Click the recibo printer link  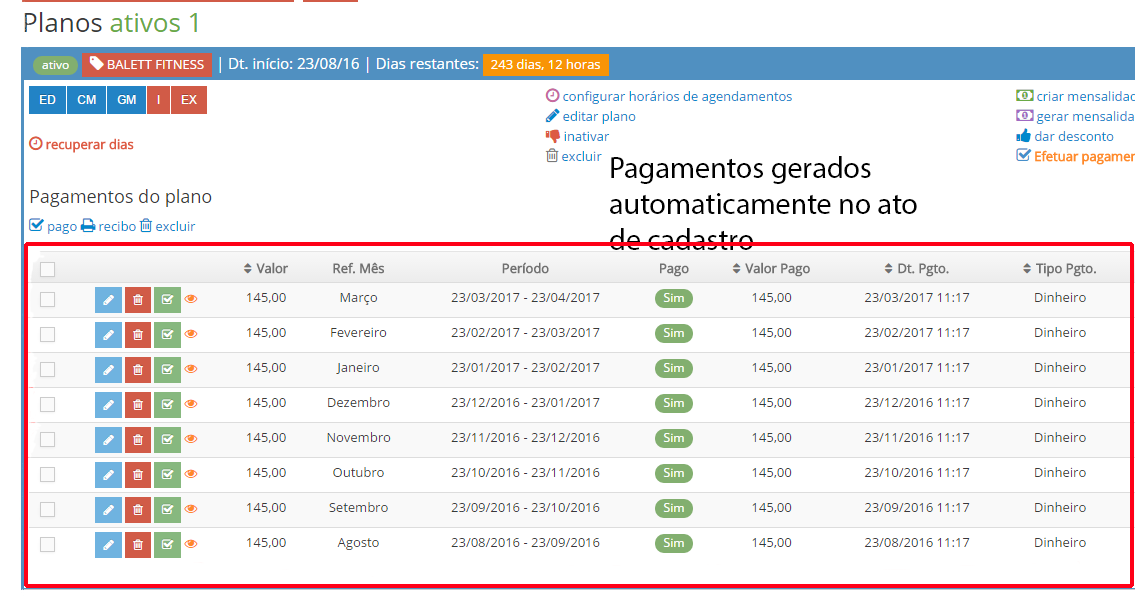108,226
